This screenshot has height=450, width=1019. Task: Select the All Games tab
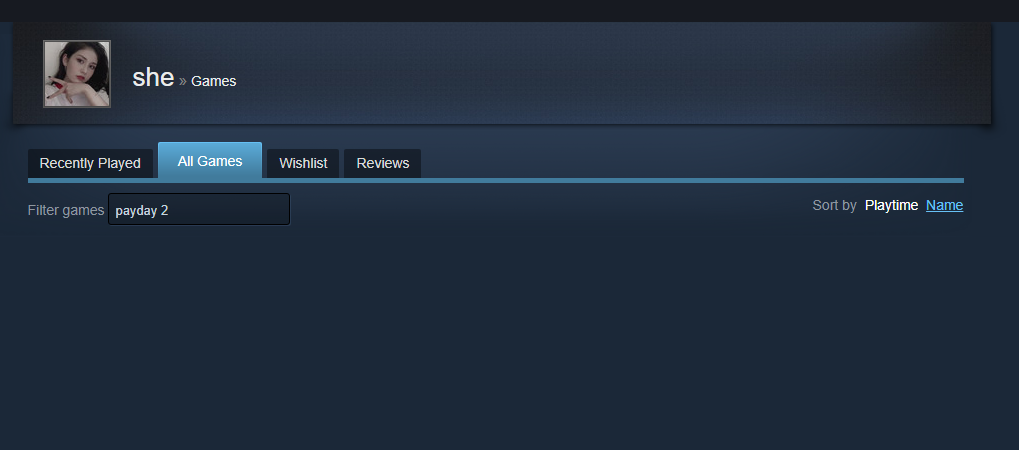tap(210, 161)
